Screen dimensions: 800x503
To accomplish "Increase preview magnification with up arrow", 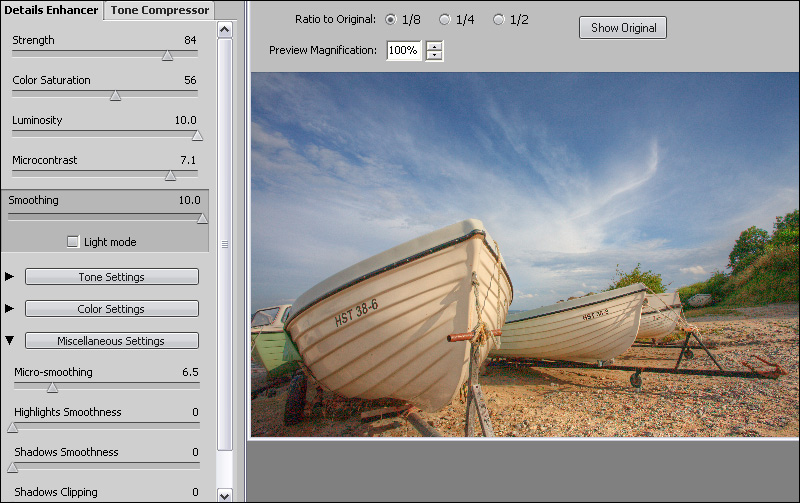I will pos(434,45).
